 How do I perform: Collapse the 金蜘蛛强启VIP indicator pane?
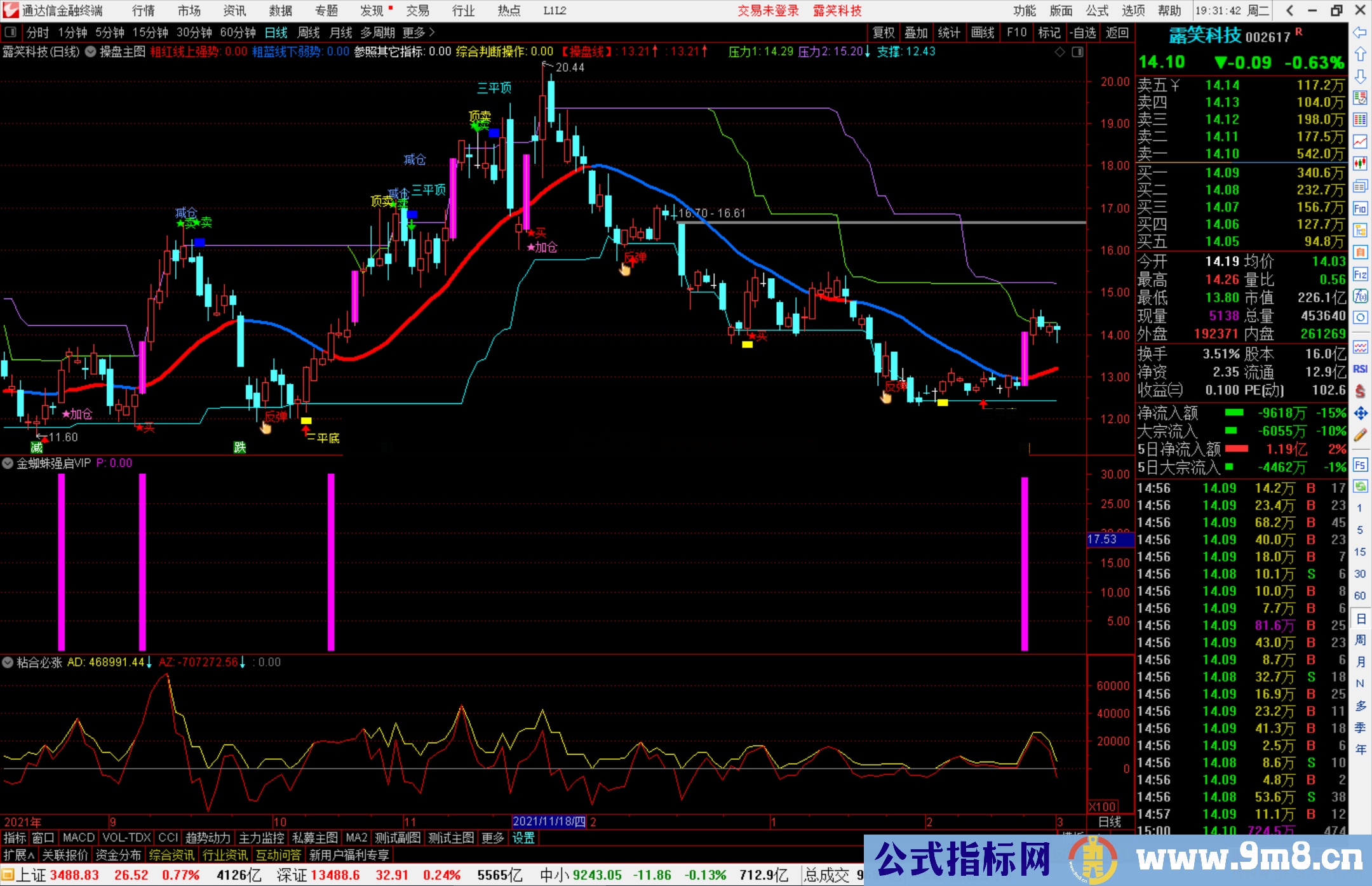pos(8,463)
